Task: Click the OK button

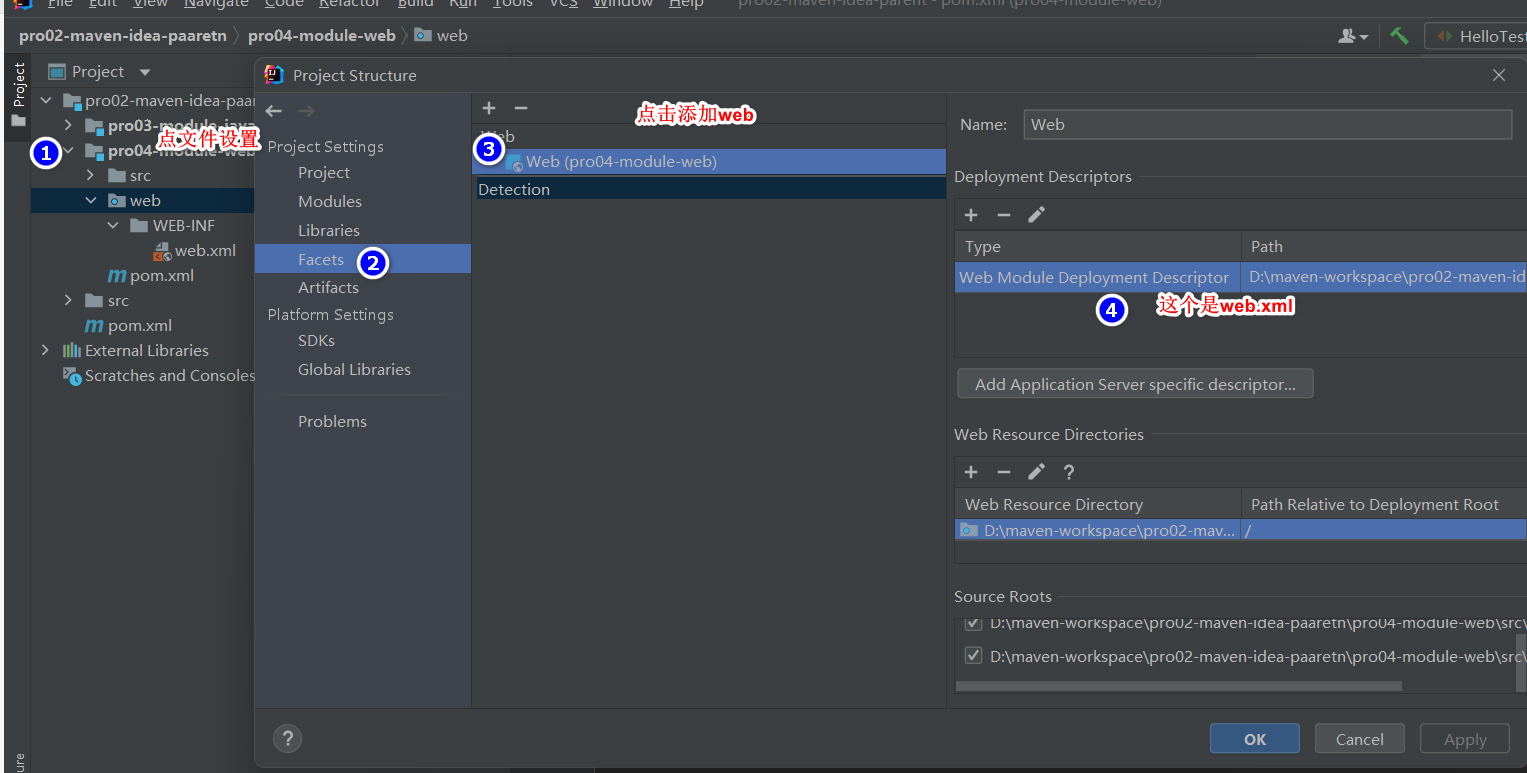Action: click(1255, 739)
